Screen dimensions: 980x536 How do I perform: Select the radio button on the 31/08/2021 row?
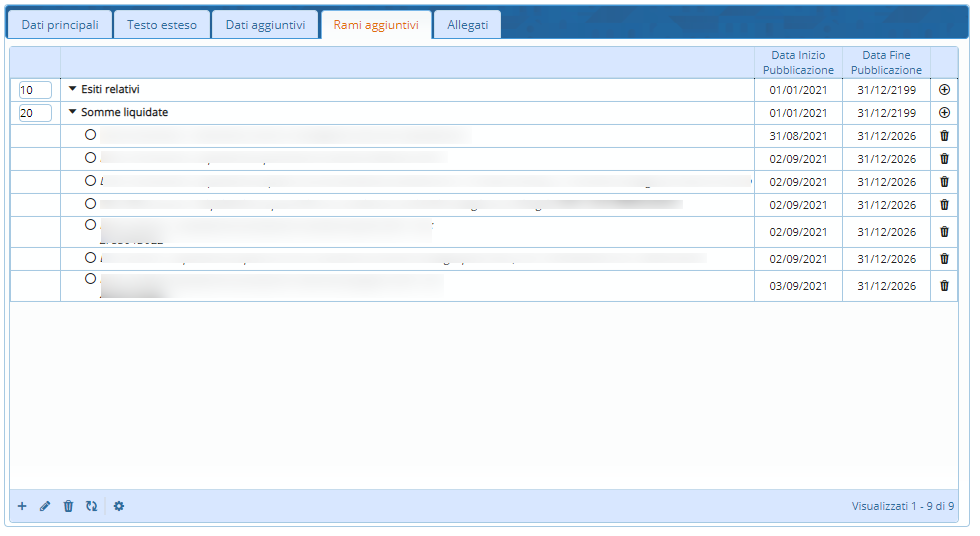coord(91,134)
